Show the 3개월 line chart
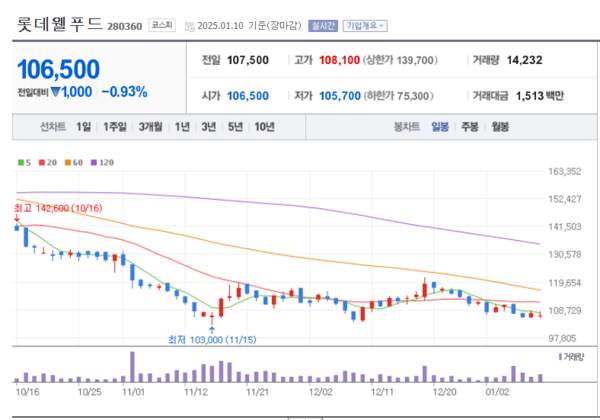The height and width of the screenshot is (420, 600). tap(151, 127)
